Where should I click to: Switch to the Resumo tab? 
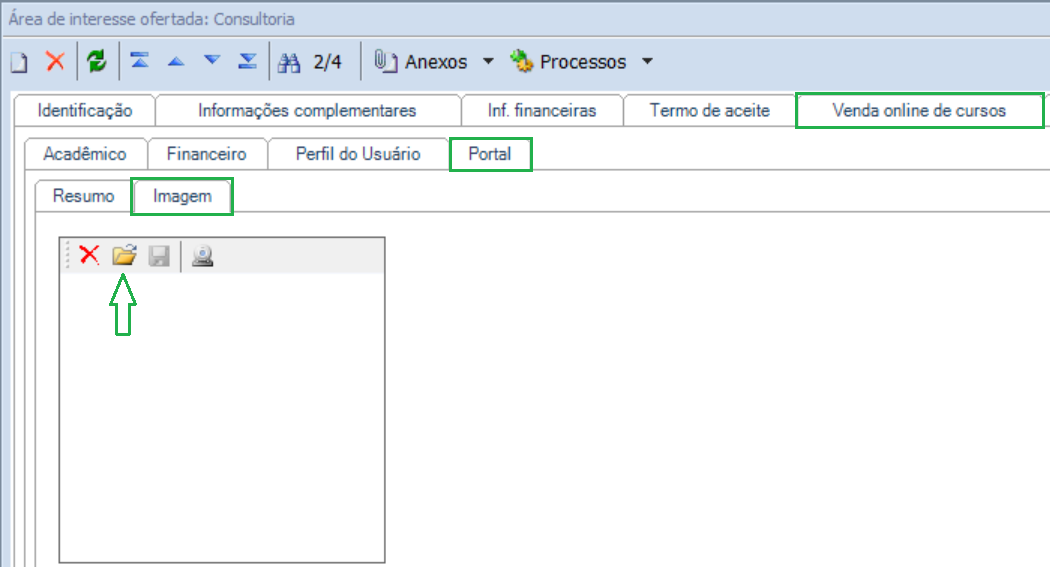[84, 196]
